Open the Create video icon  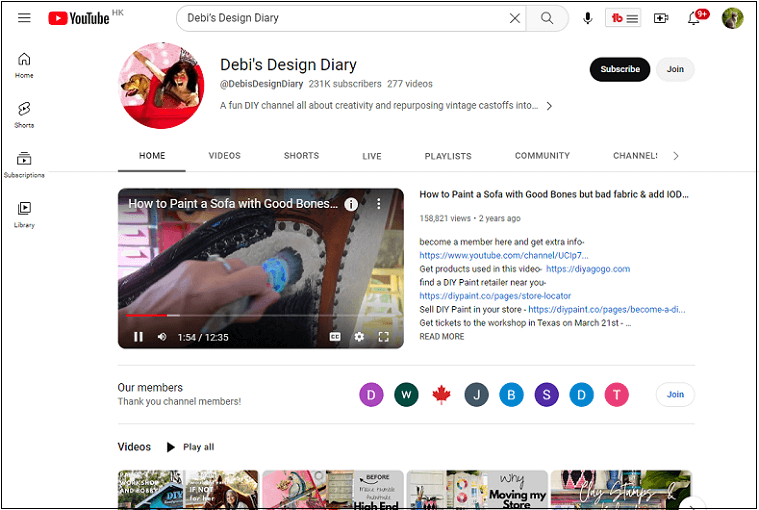pyautogui.click(x=661, y=18)
